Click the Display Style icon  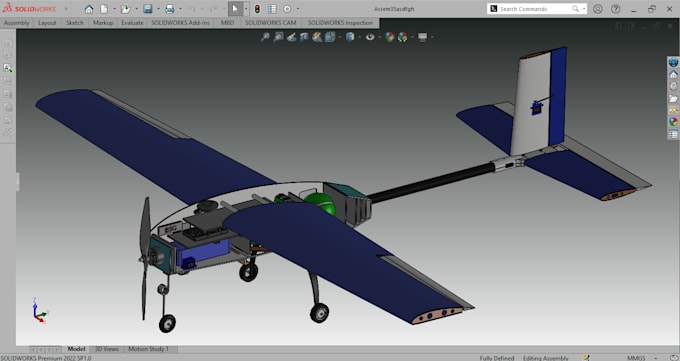350,37
